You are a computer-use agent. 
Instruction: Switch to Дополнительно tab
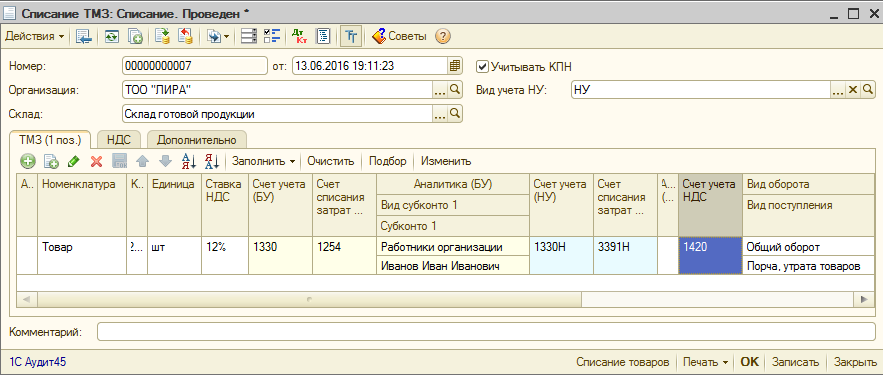click(197, 140)
